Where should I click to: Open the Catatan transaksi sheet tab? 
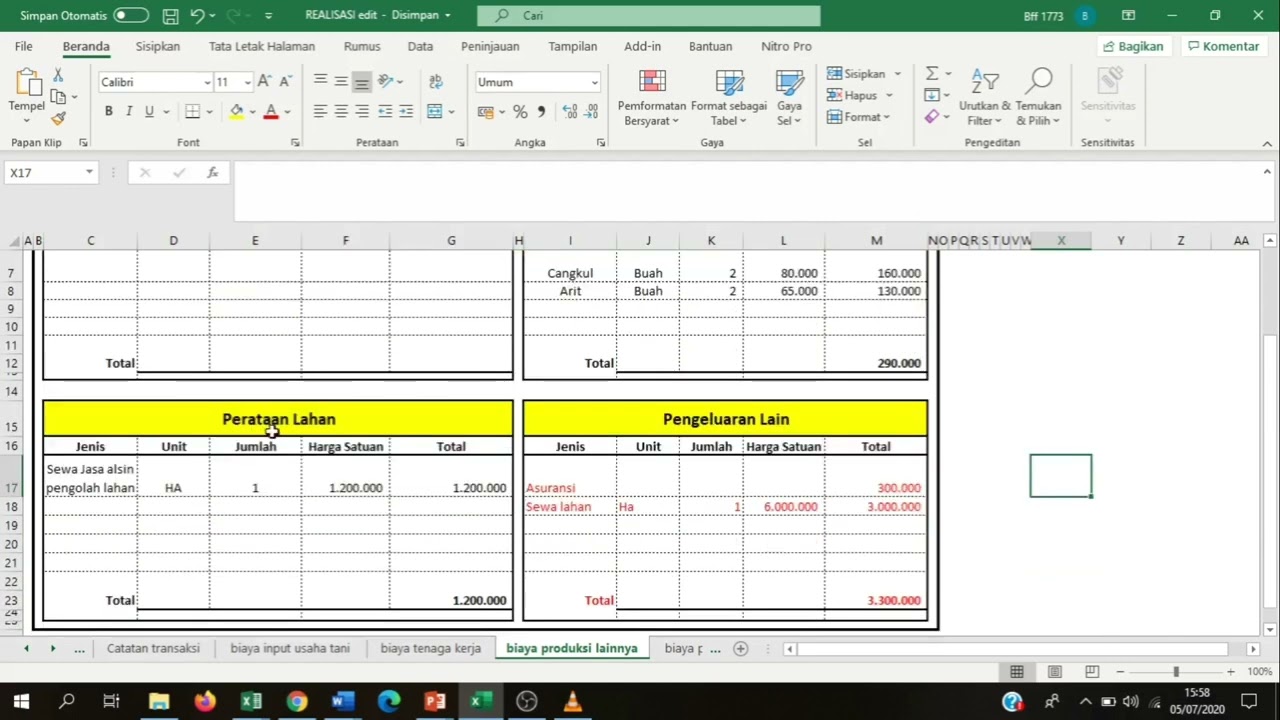tap(153, 648)
